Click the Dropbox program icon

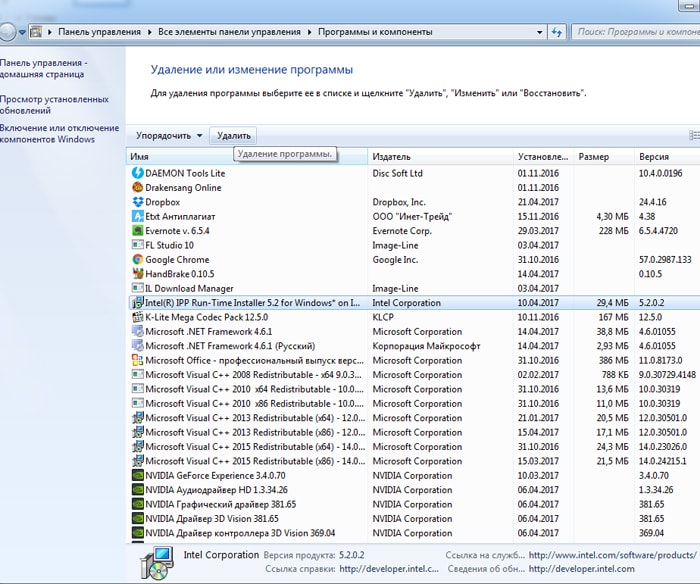click(x=138, y=202)
